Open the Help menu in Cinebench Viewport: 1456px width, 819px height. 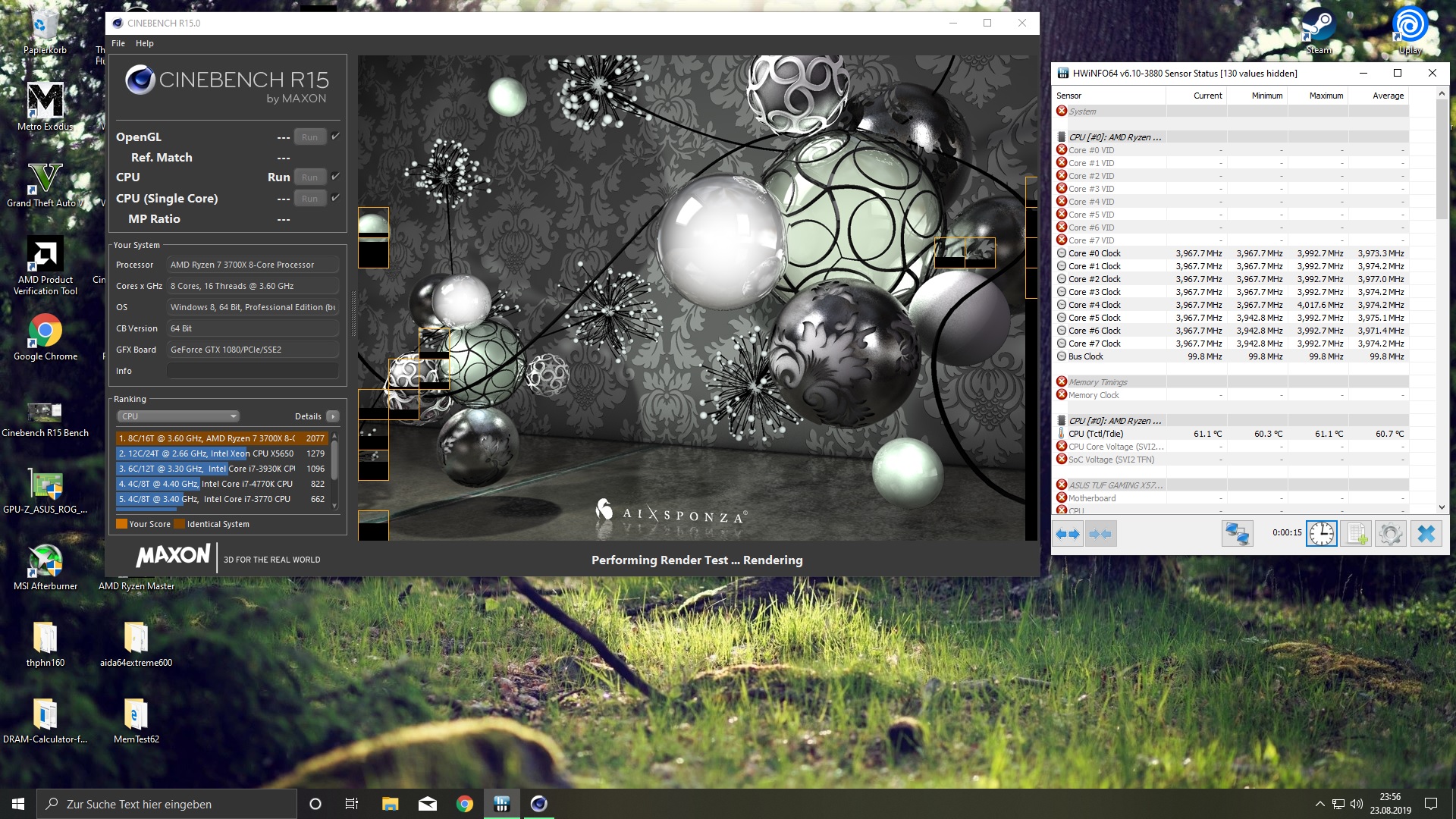coord(144,43)
